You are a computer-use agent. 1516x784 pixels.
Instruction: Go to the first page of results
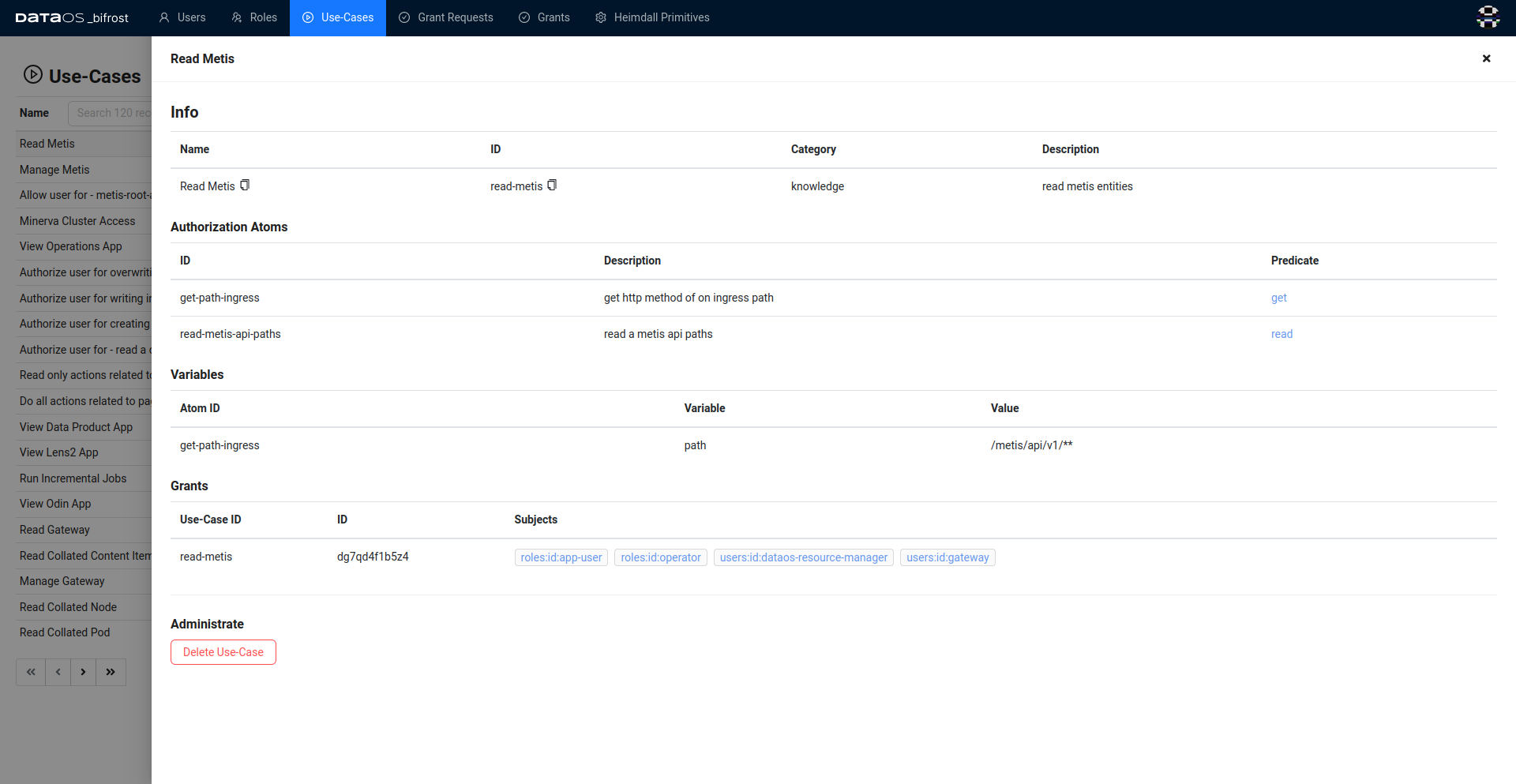(x=31, y=672)
